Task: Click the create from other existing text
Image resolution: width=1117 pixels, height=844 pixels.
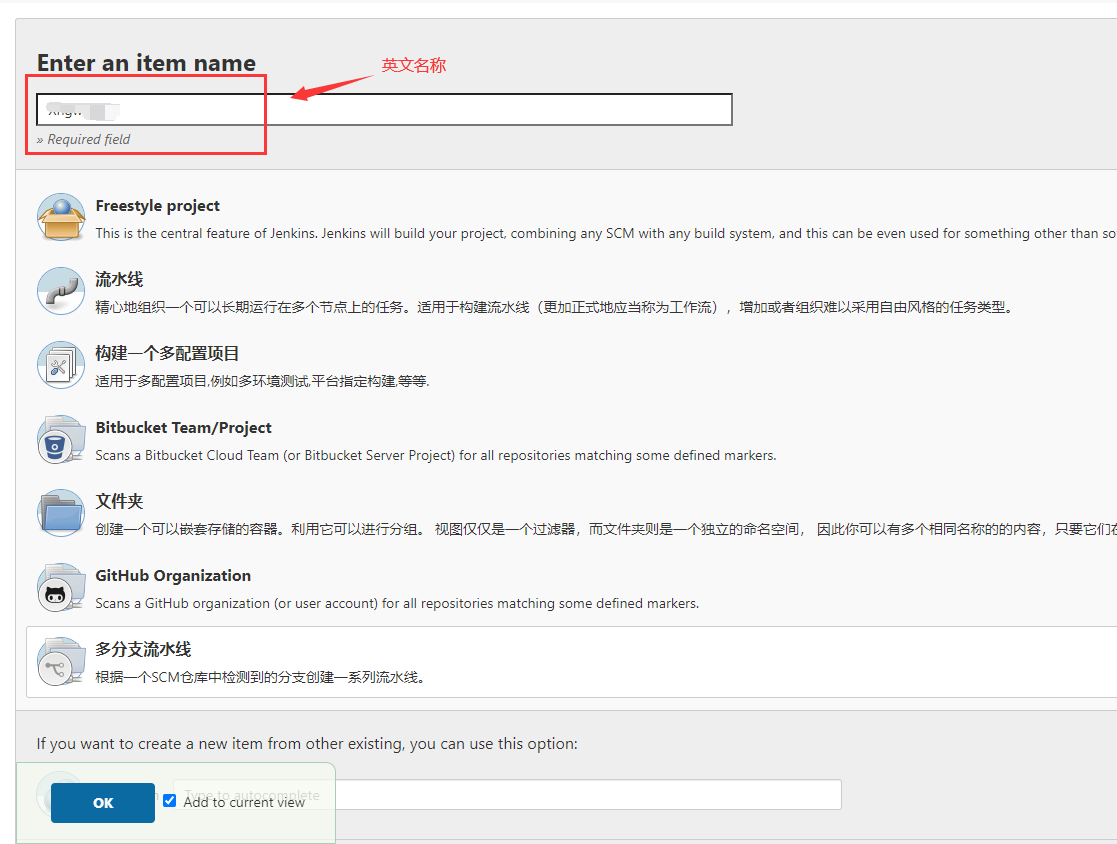Action: (307, 744)
